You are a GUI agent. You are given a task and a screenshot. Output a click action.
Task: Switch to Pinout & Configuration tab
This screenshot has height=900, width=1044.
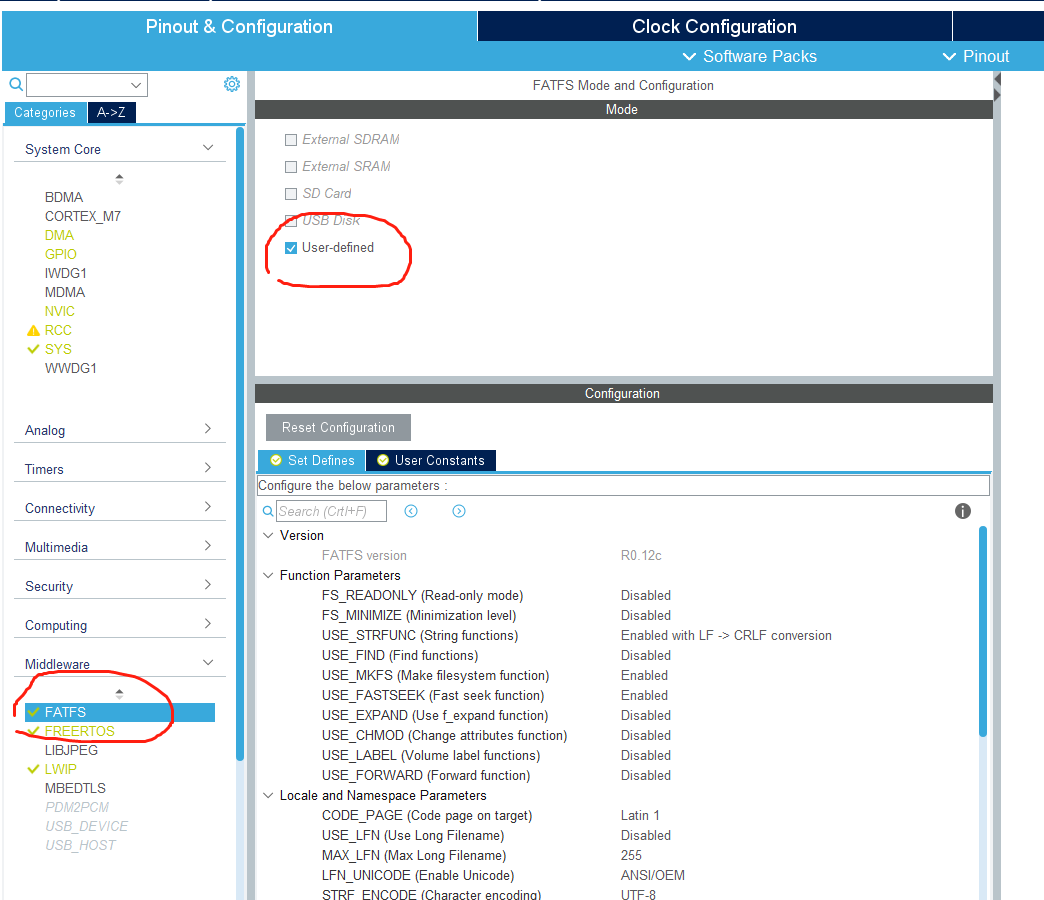tap(239, 27)
